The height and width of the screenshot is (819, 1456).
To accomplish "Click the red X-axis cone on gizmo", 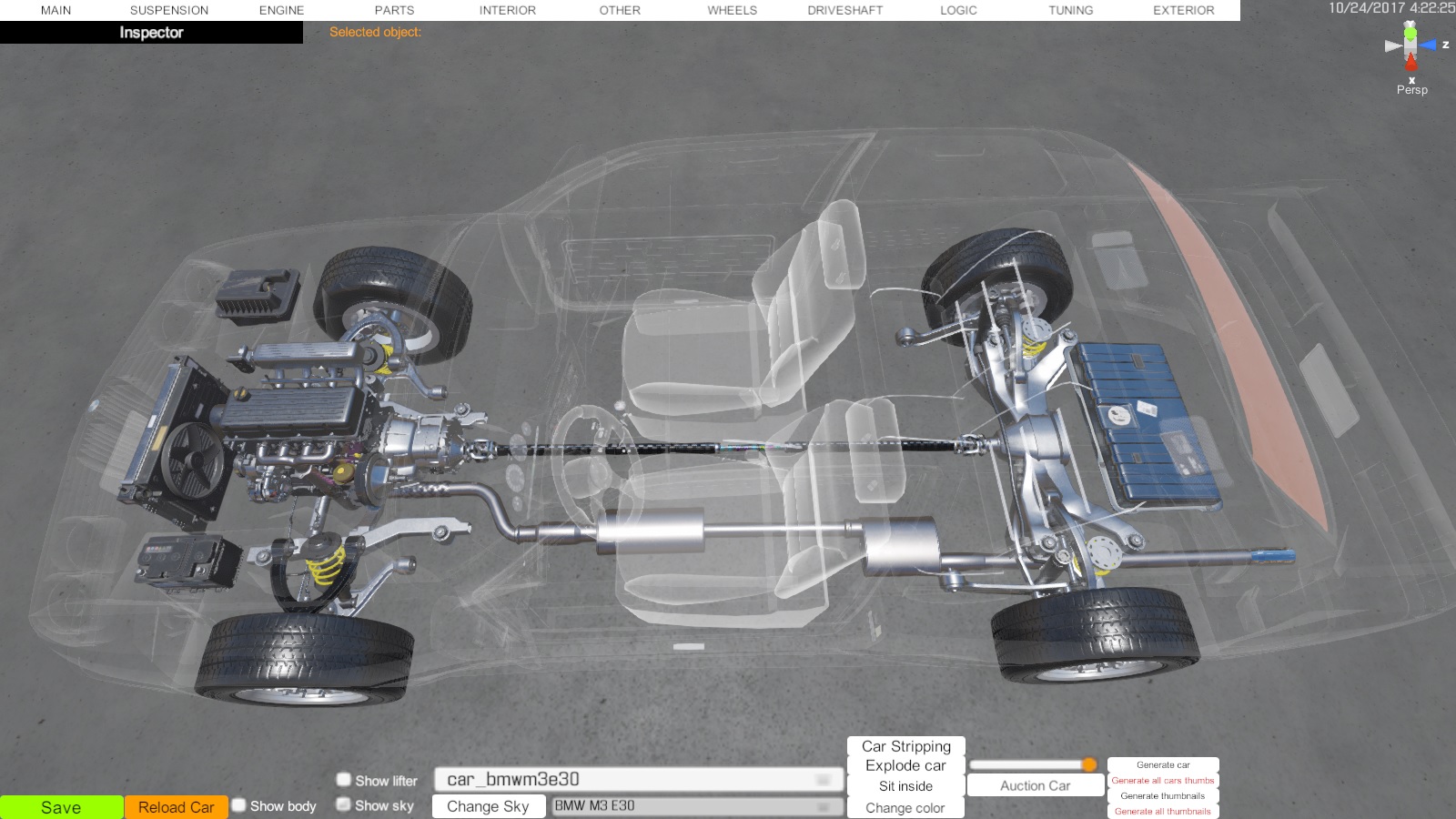I will pos(1410,62).
